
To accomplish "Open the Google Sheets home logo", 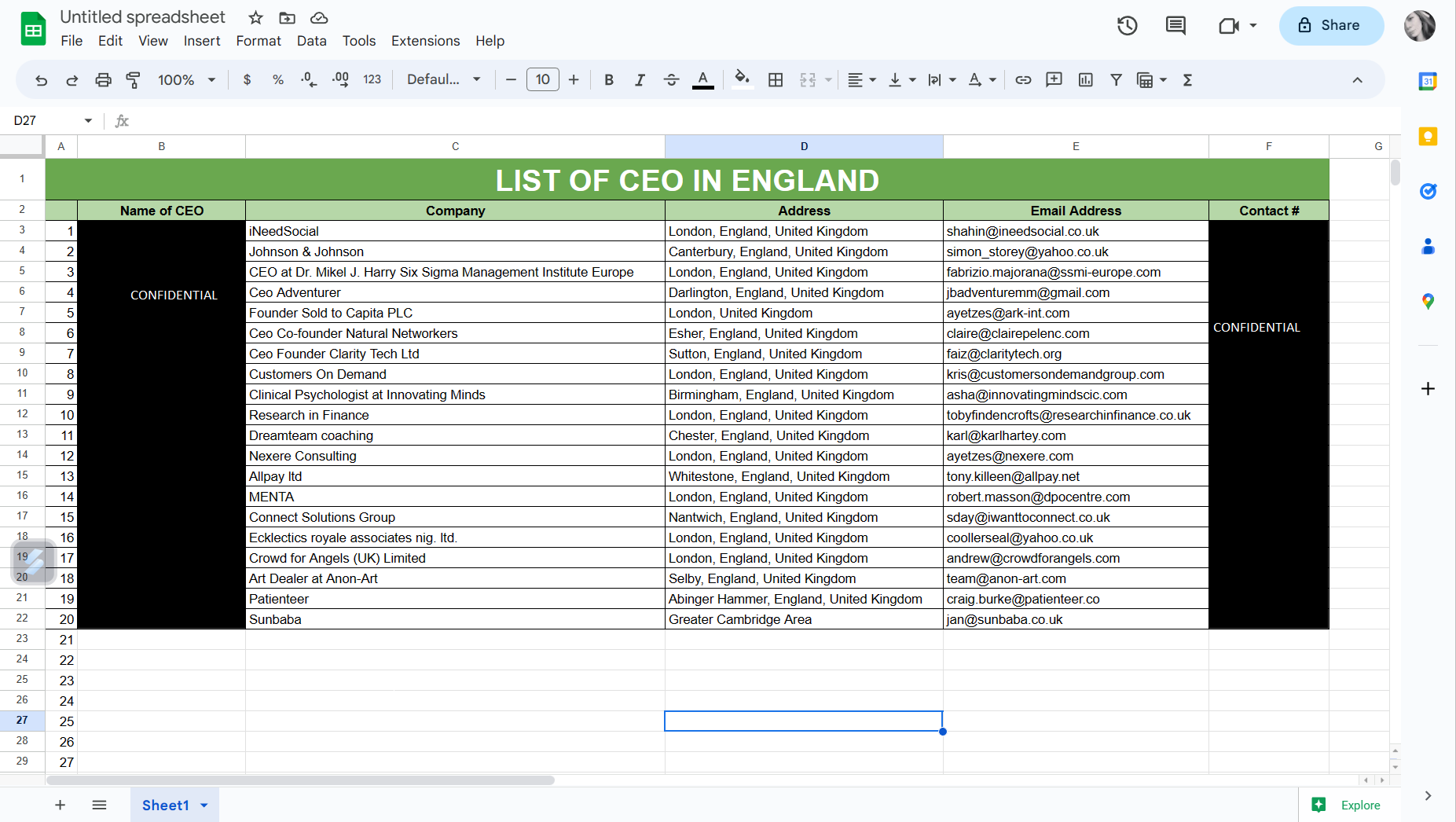I will pyautogui.click(x=33, y=29).
